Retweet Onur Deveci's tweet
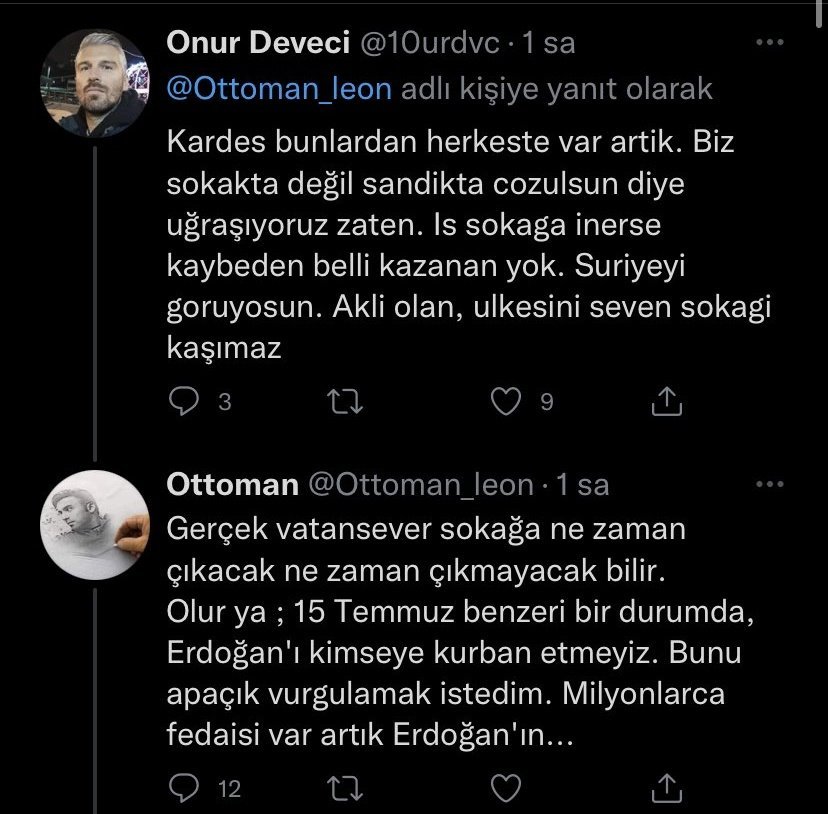Screen dimensions: 828x814 345,402
